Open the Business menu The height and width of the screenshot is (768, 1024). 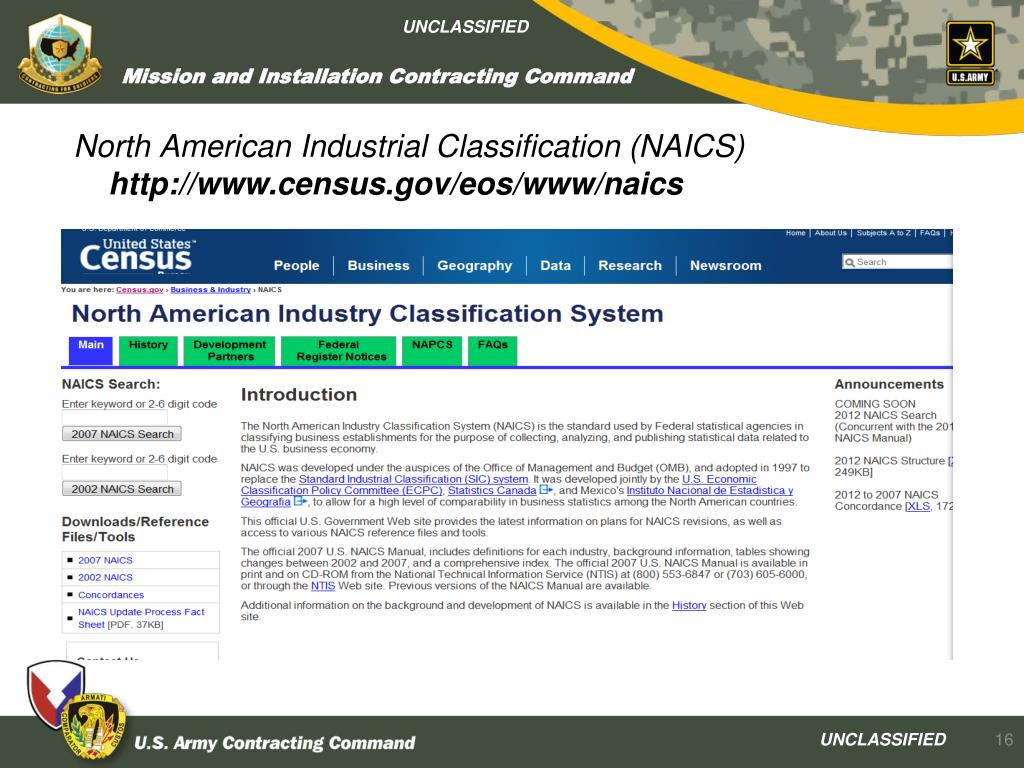378,266
